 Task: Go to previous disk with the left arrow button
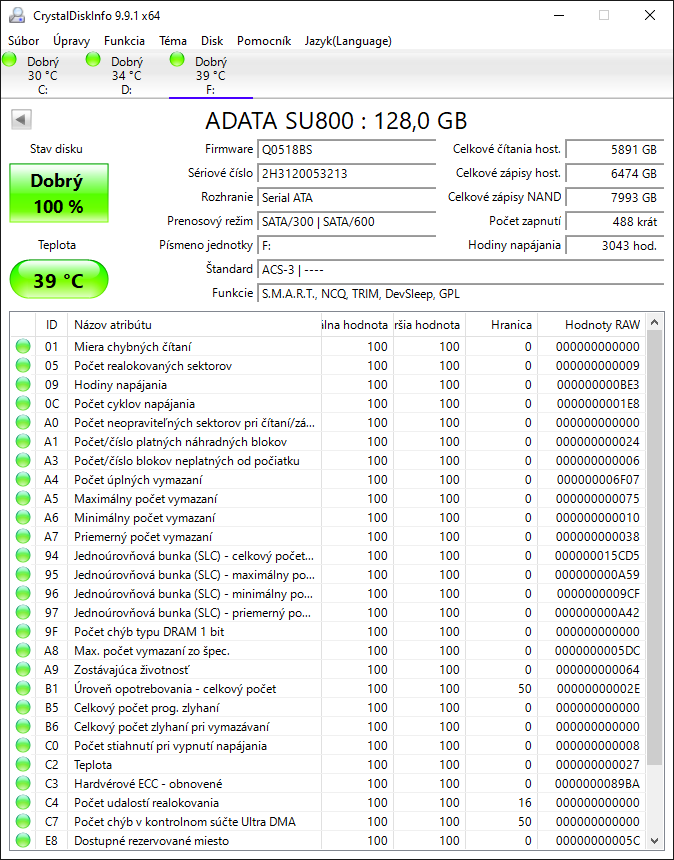[x=21, y=119]
